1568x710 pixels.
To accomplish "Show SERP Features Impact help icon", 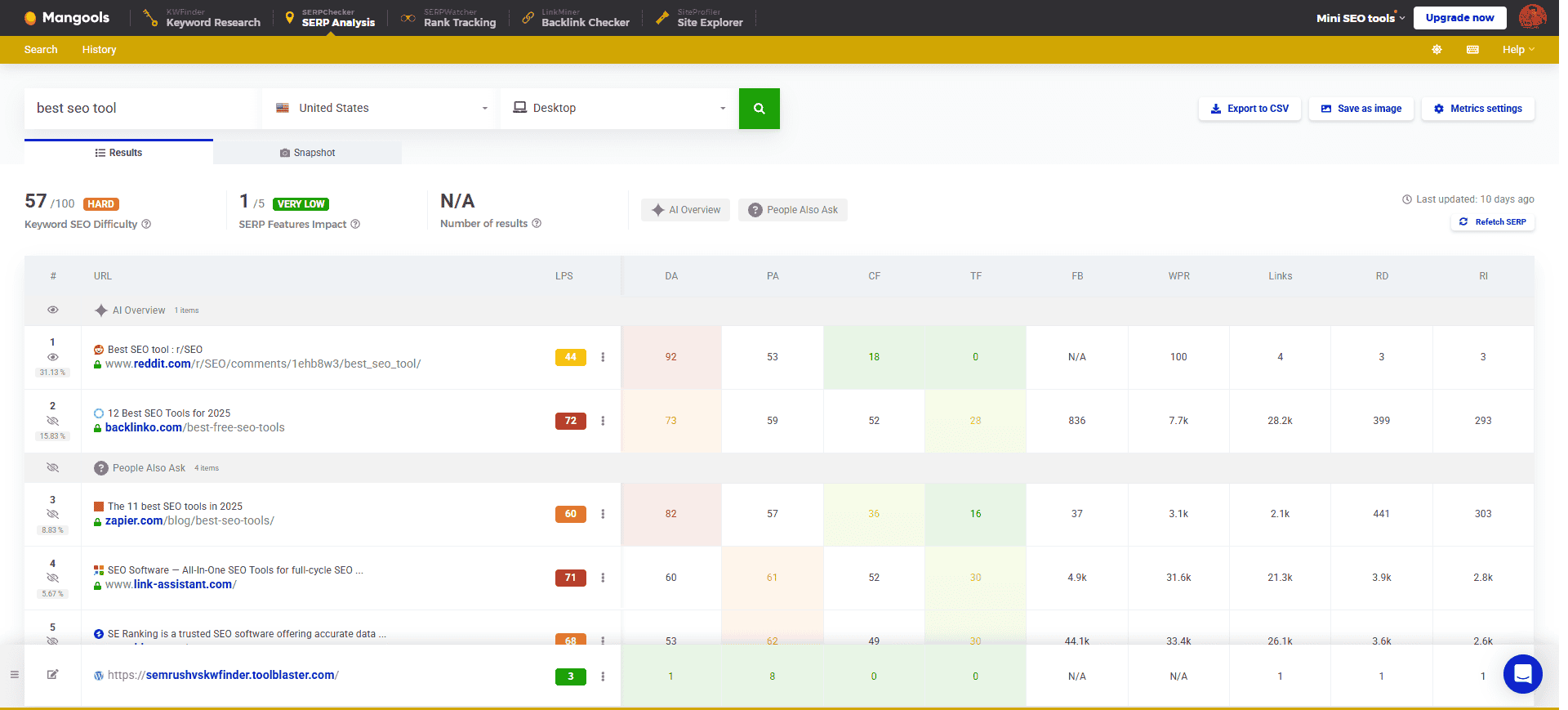I will 355,224.
